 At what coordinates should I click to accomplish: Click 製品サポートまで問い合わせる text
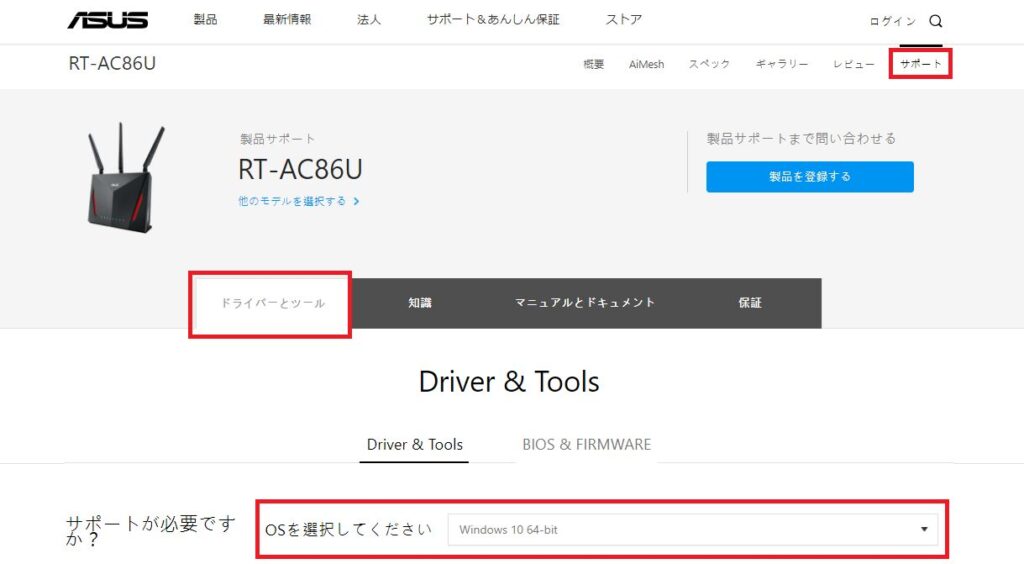[x=801, y=138]
